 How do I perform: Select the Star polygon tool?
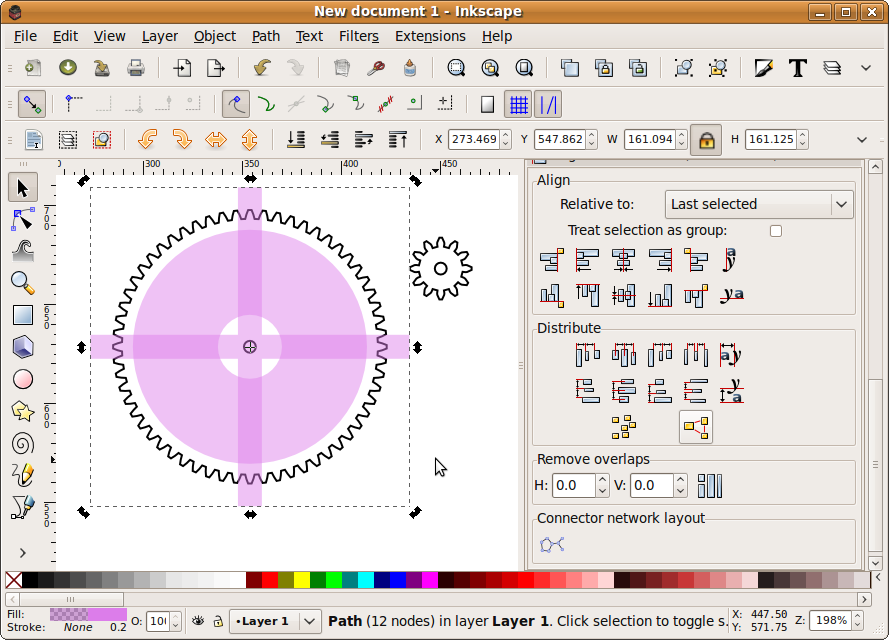(x=23, y=412)
